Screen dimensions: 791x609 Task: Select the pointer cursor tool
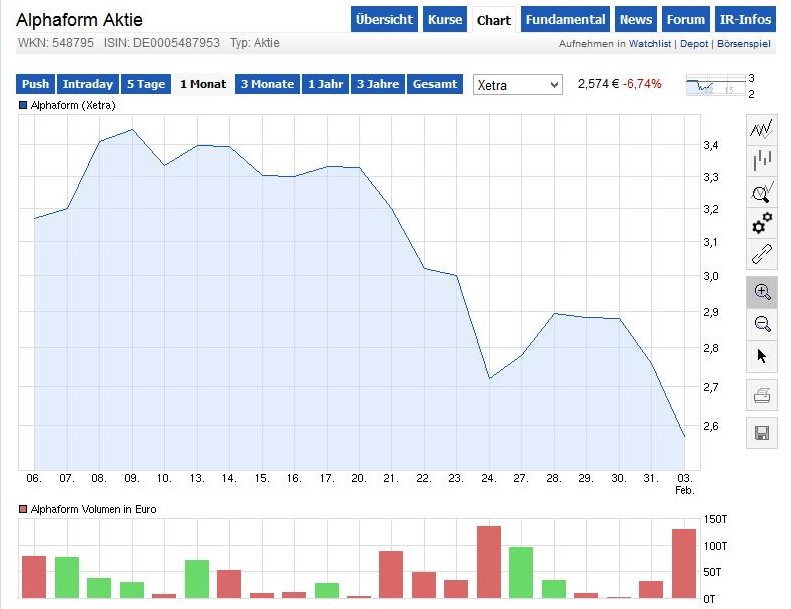click(762, 355)
